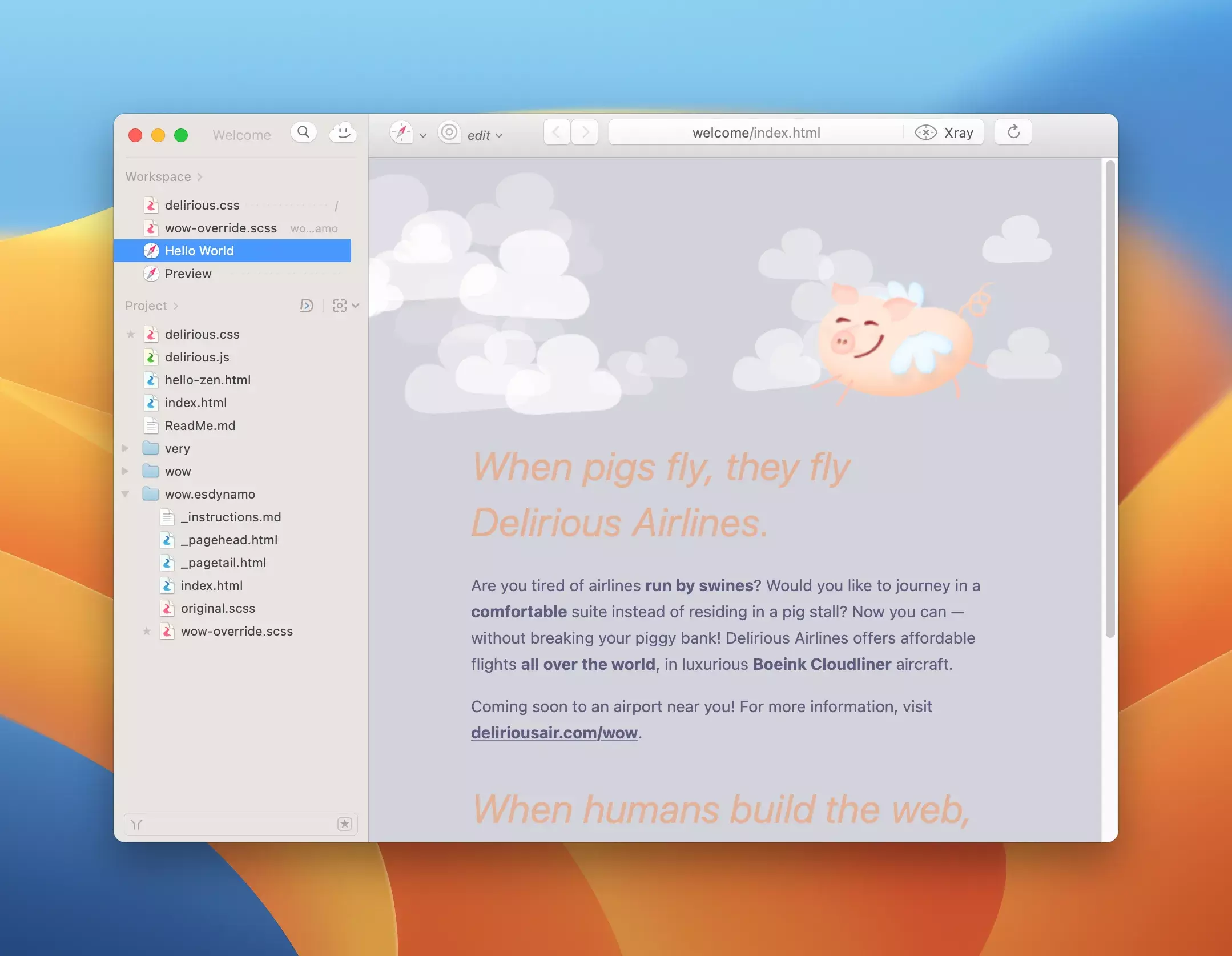The image size is (1232, 956).
Task: Select the Hello World workspace item
Action: pos(199,251)
